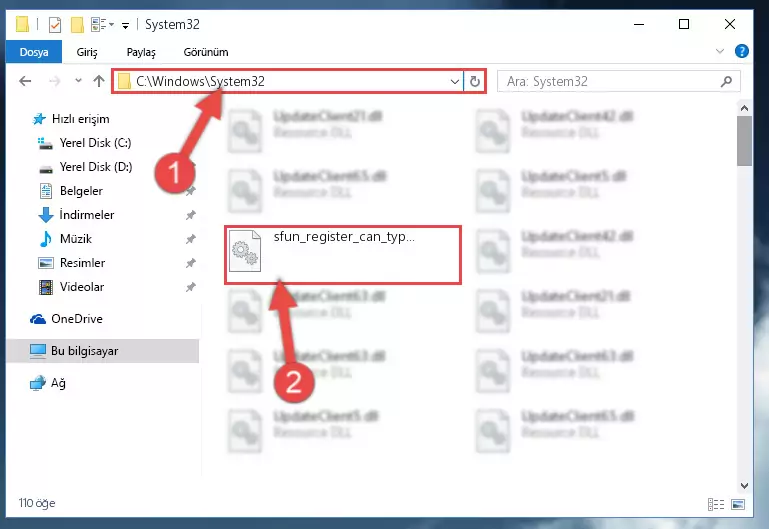Close the System32 window
769x529 pixels.
[x=730, y=24]
